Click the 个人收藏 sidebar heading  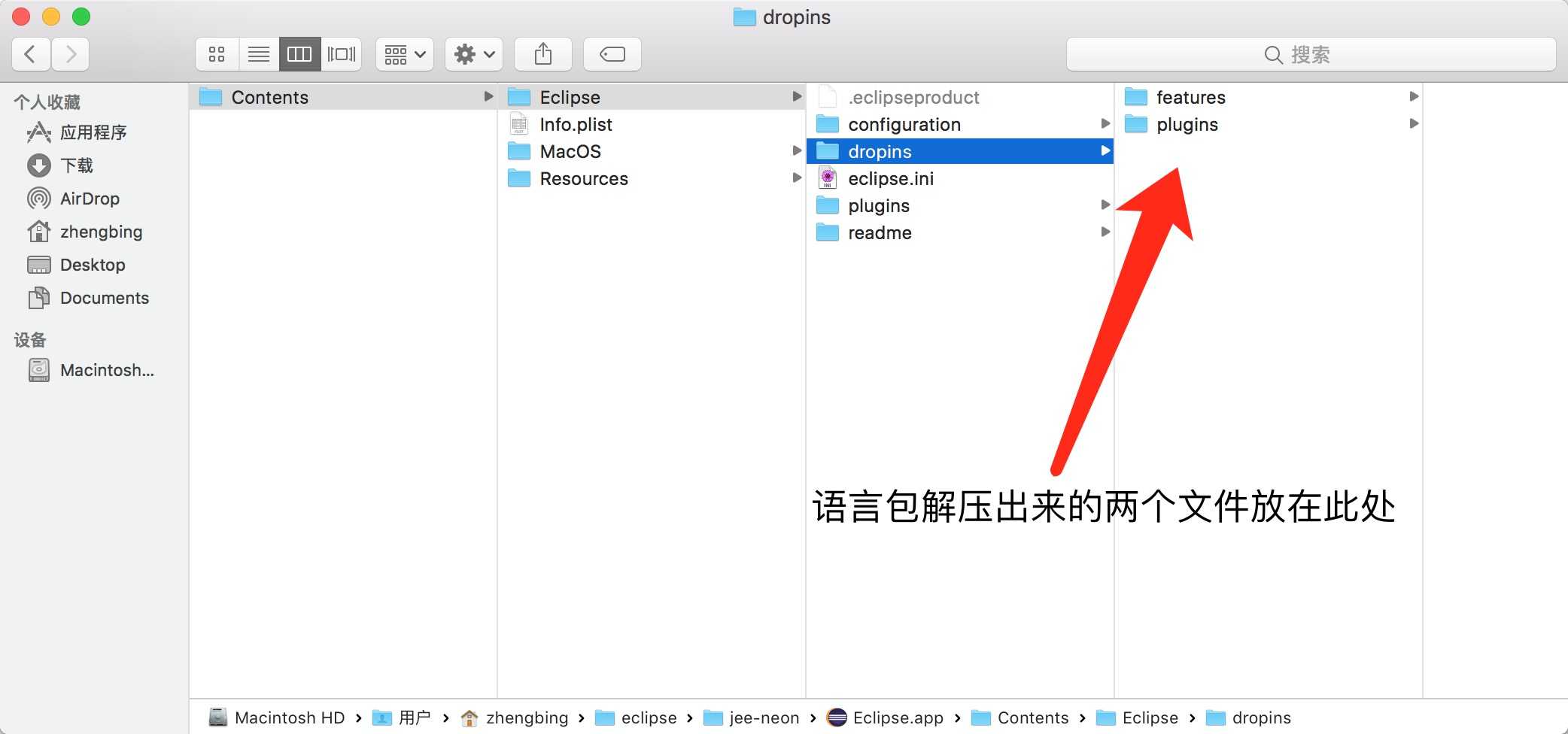(47, 102)
